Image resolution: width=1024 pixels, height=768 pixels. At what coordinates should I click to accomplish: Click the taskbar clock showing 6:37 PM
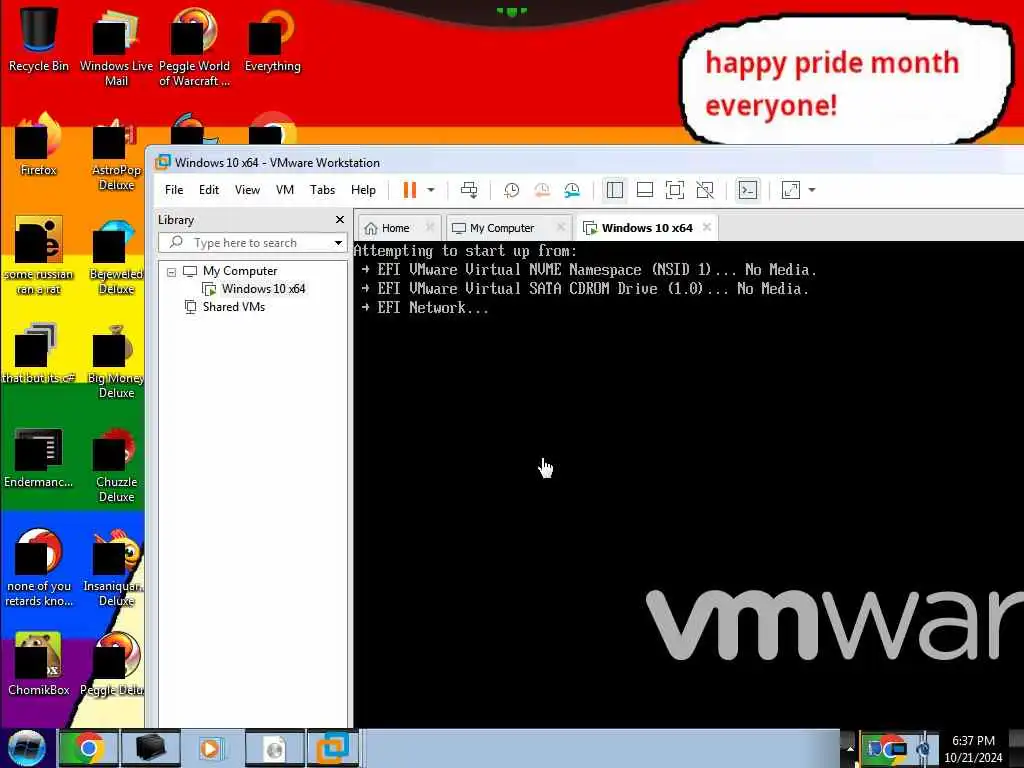point(973,748)
